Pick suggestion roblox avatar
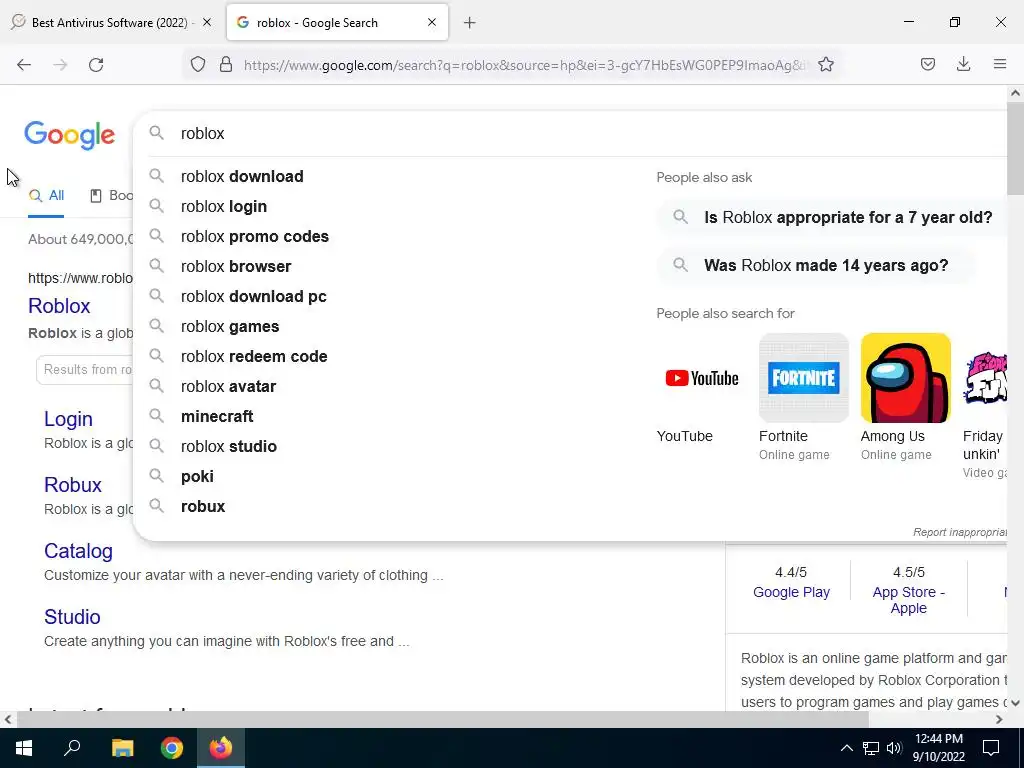Image resolution: width=1024 pixels, height=768 pixels. point(229,387)
